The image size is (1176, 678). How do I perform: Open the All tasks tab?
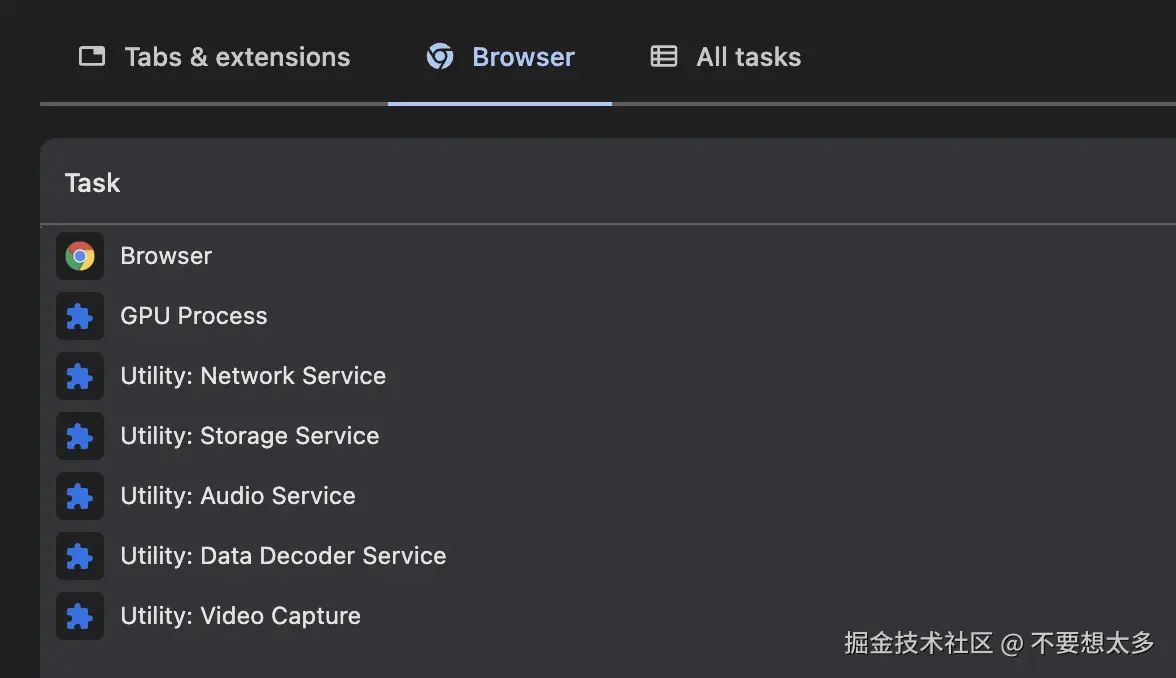coord(748,57)
